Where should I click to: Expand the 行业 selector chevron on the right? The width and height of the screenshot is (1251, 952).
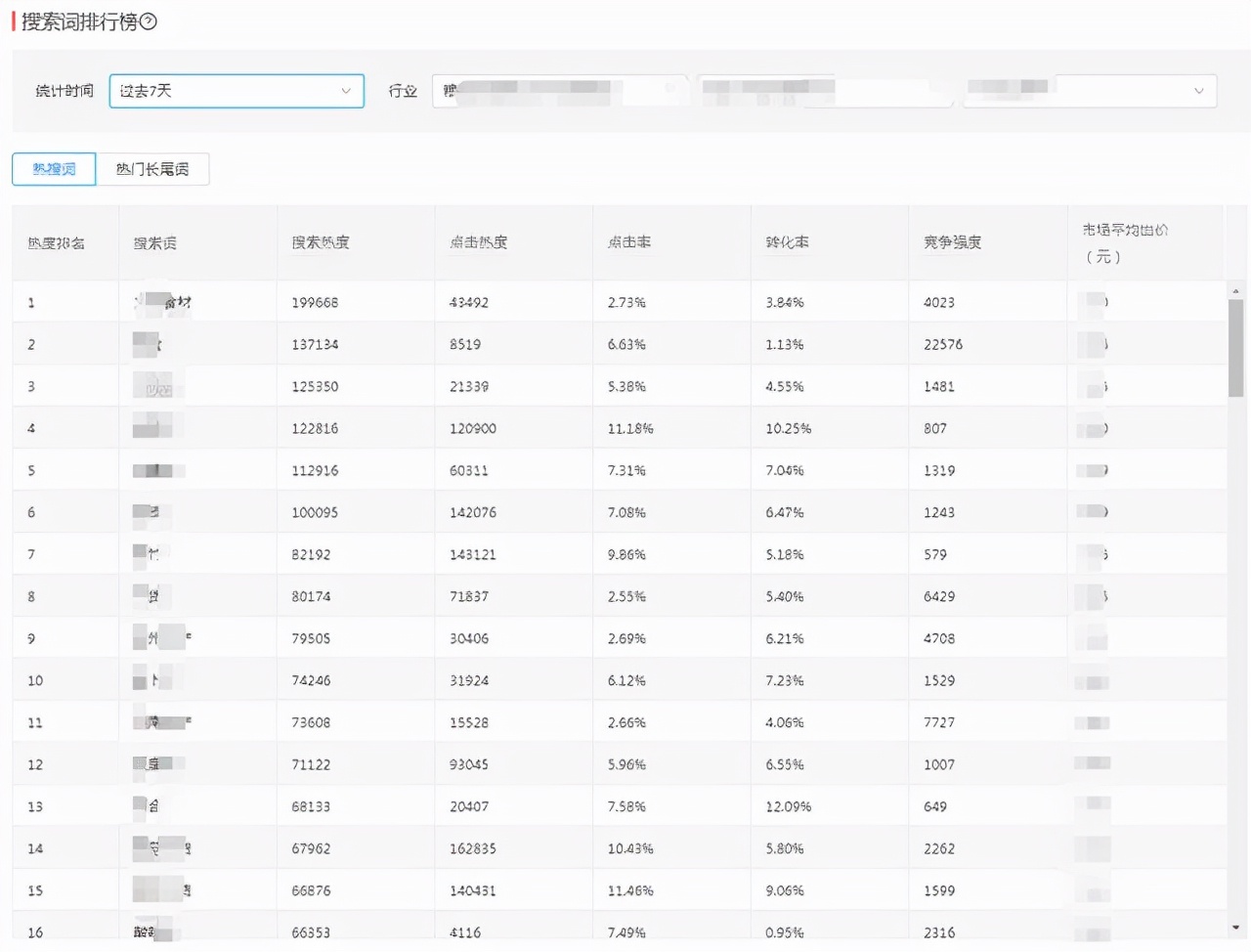pos(1198,91)
